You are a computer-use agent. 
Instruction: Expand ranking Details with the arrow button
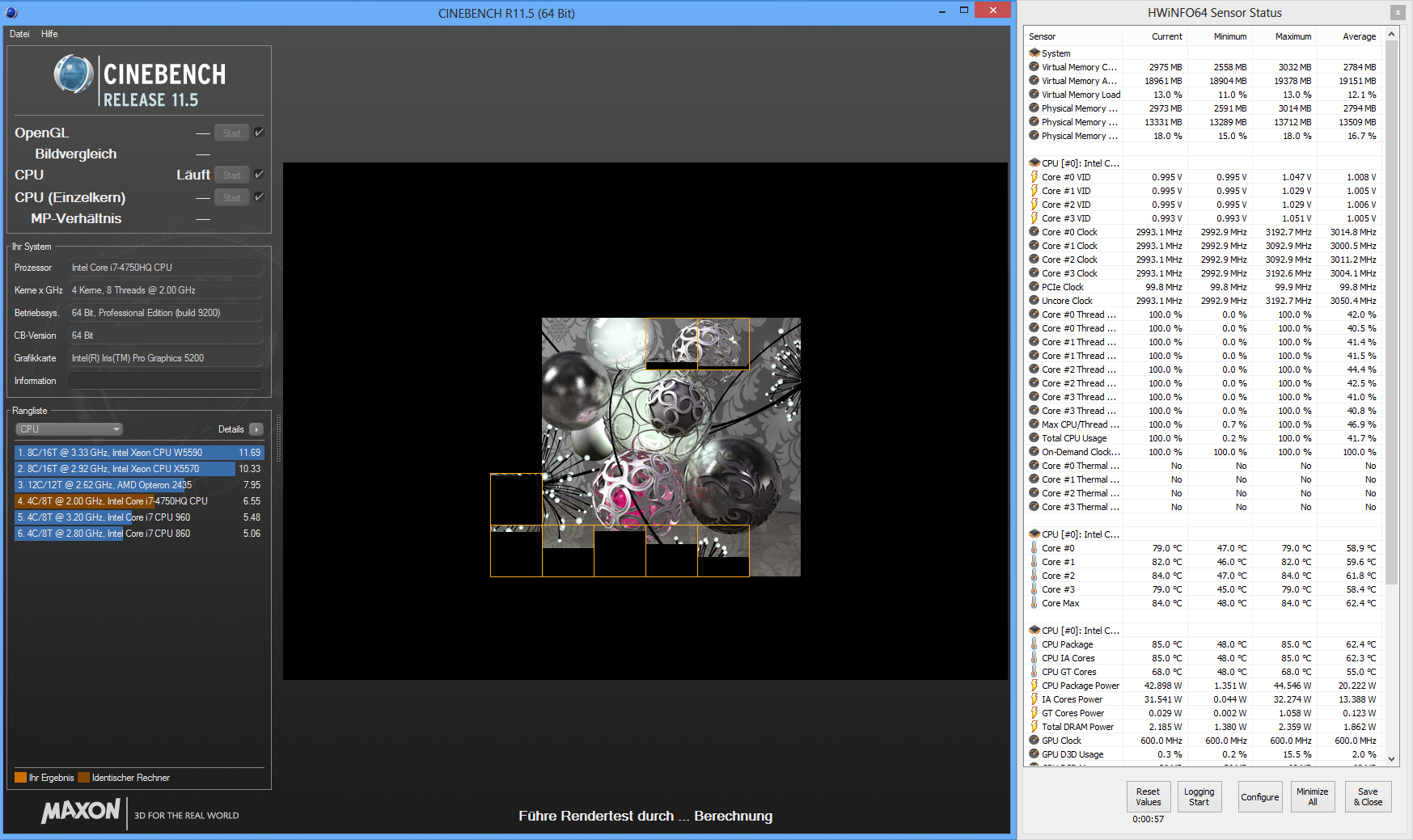pyautogui.click(x=256, y=429)
